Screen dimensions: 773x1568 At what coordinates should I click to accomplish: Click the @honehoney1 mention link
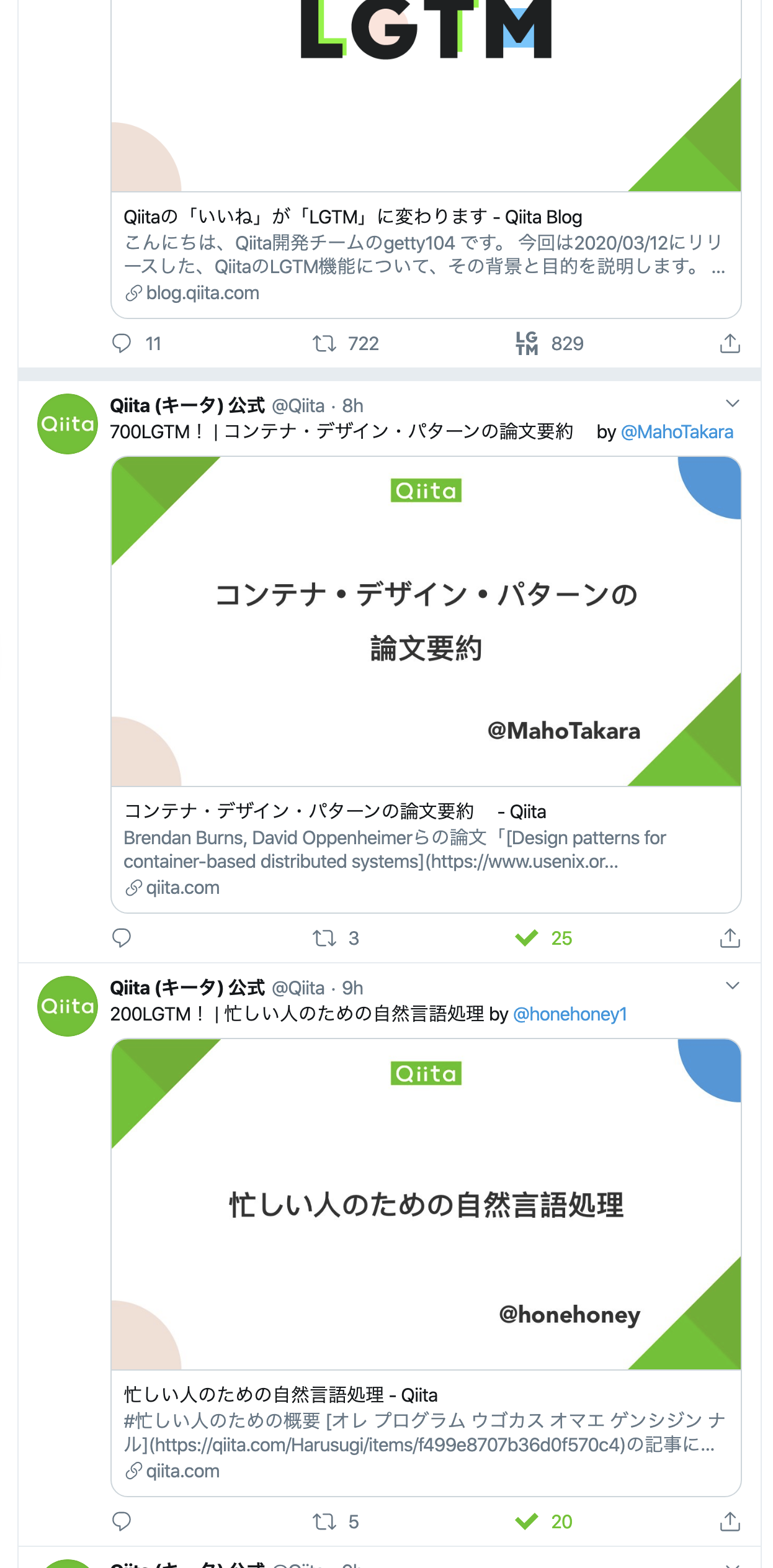(x=570, y=1014)
